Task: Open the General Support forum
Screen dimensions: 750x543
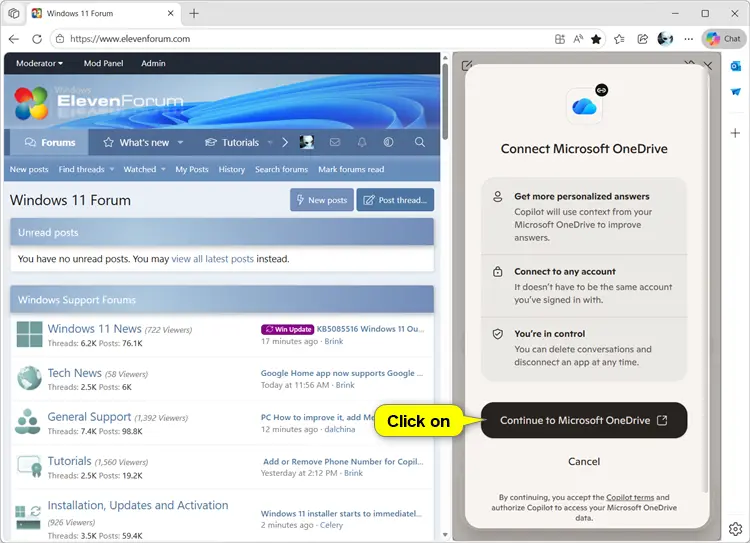Action: [89, 417]
